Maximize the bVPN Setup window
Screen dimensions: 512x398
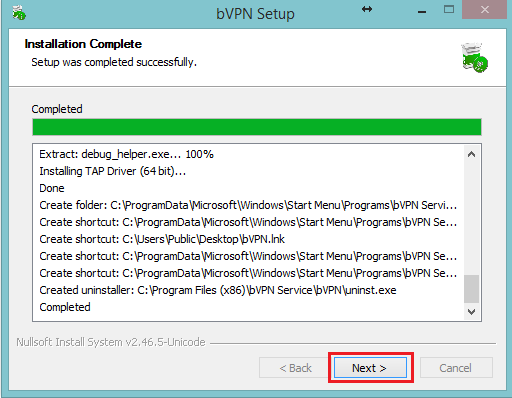coord(449,9)
